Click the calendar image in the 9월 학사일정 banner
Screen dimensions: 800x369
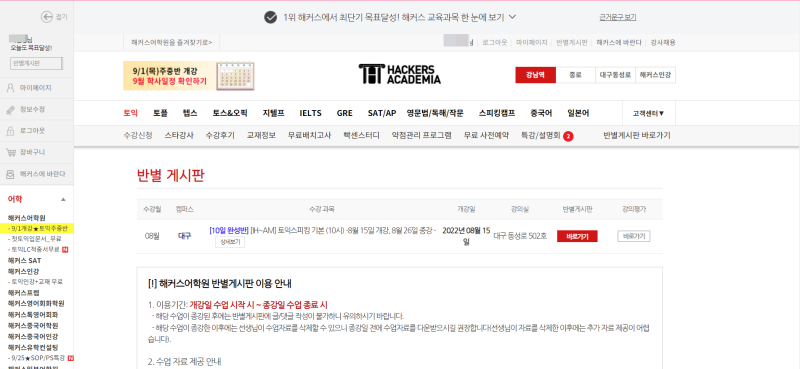click(235, 76)
